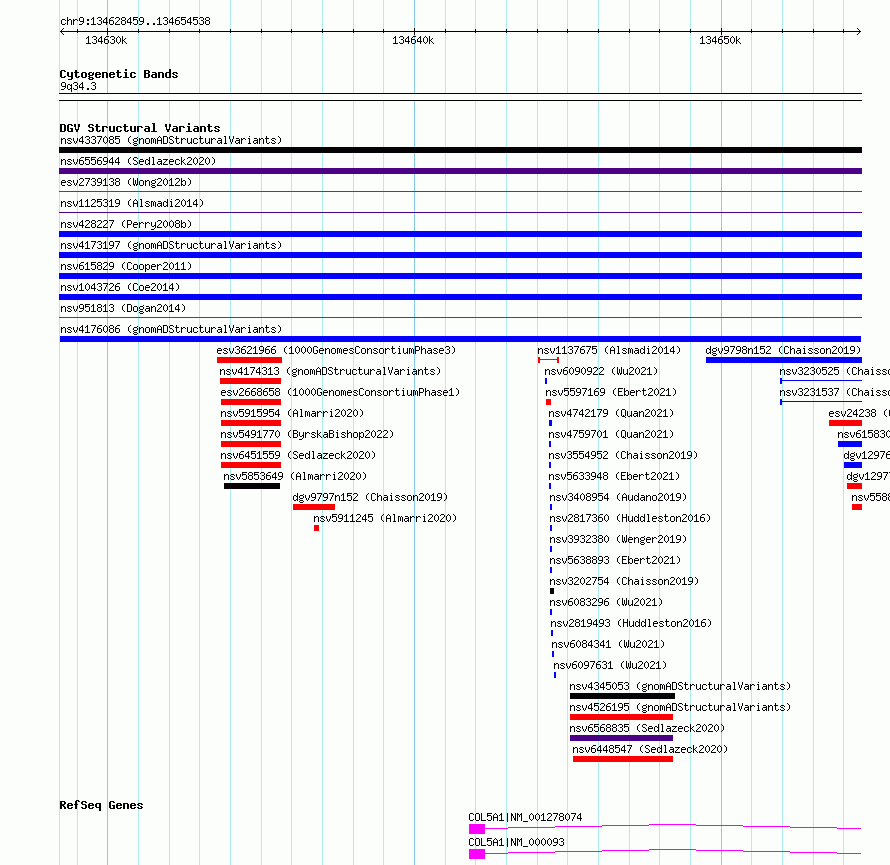Select the RefSeq Genes track title
This screenshot has width=890, height=865.
tap(101, 805)
